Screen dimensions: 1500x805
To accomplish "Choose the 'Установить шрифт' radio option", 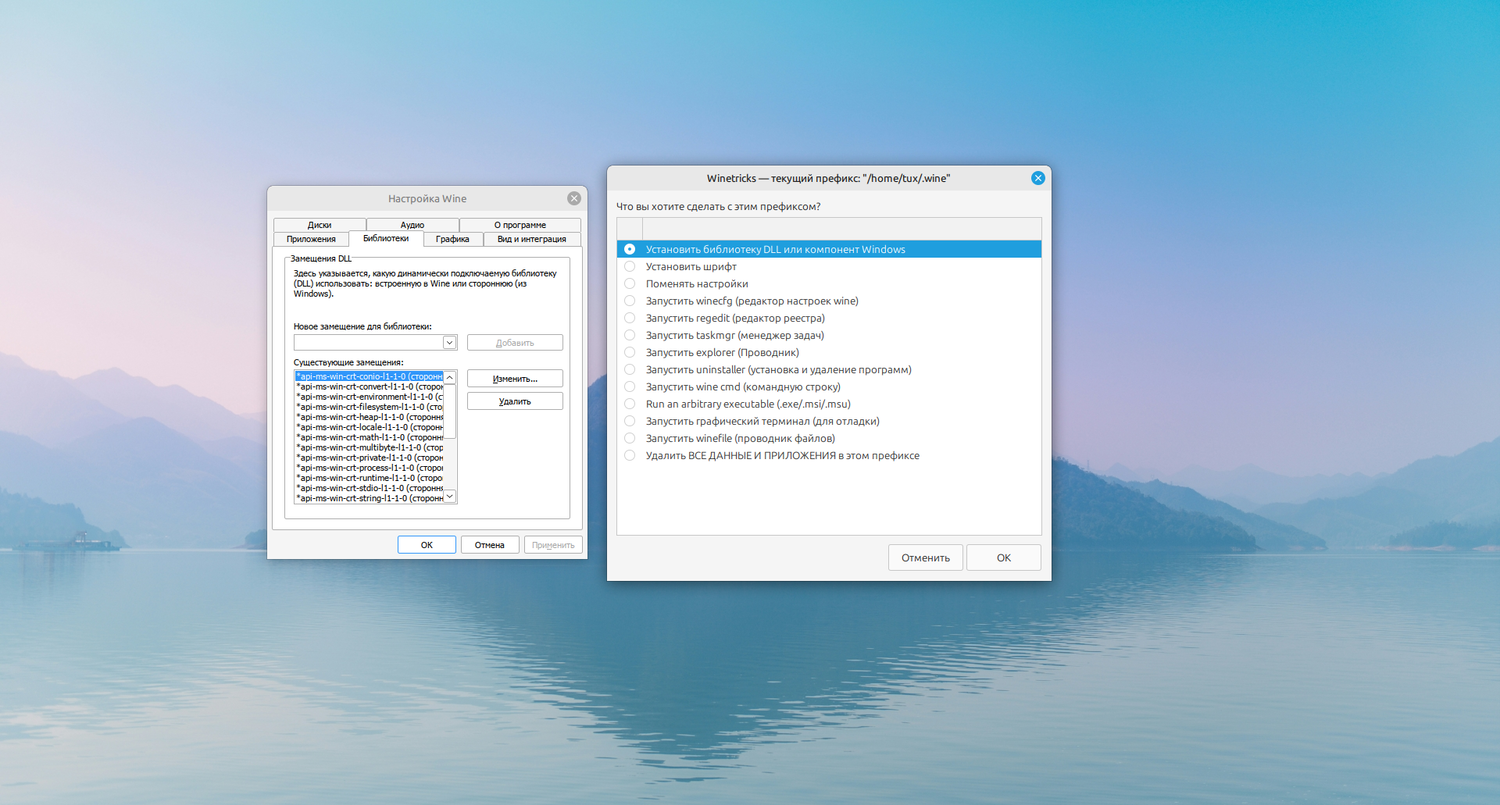I will pos(829,267).
